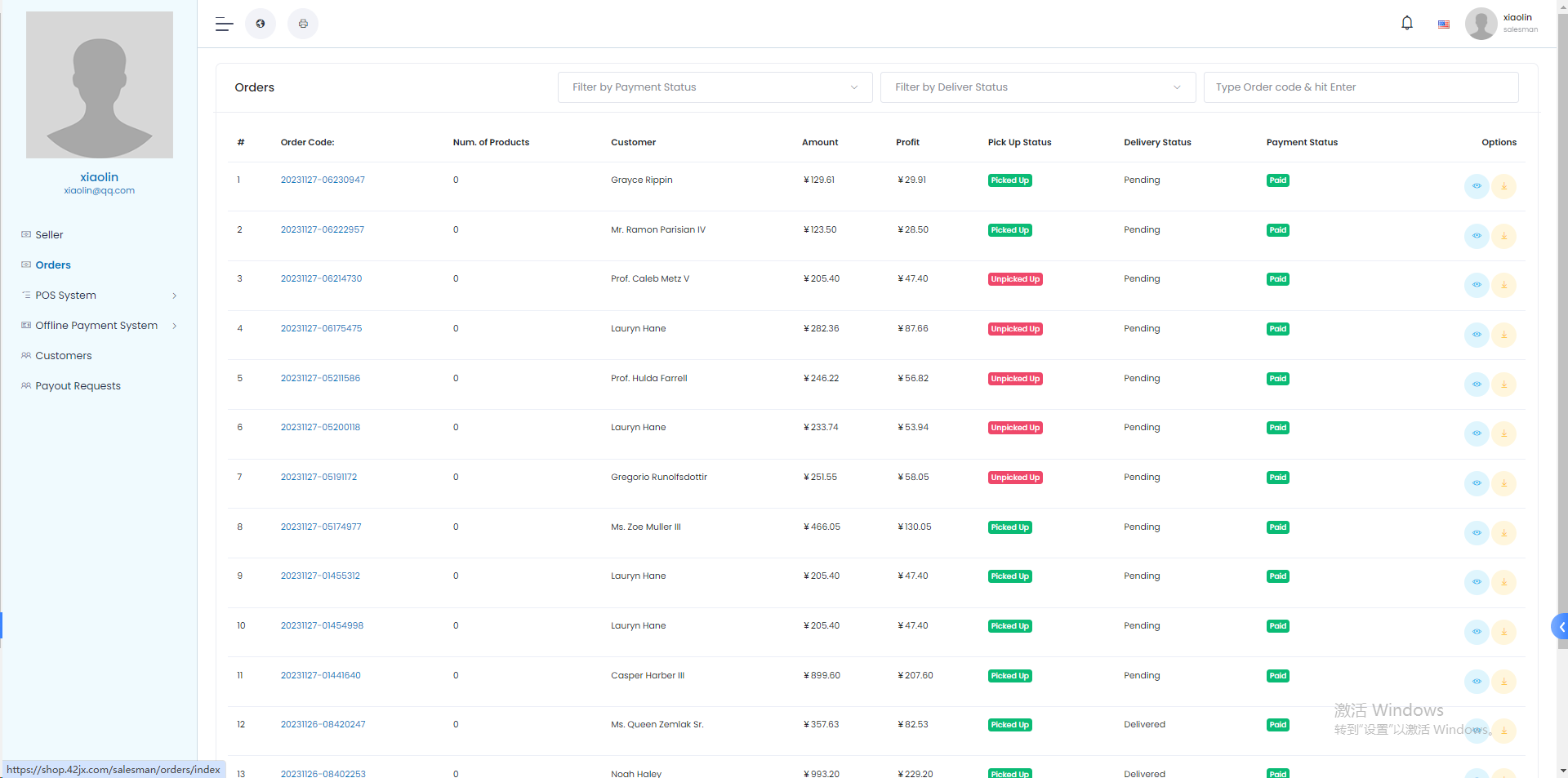1568x778 pixels.
Task: Click the globe icon in top bar
Action: coord(261,24)
